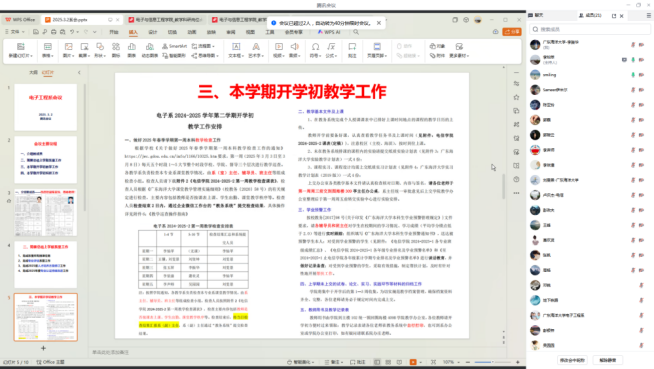The image size is (654, 369).
Task: Open the 动画 ribbon tab
Action: [x=191, y=32]
